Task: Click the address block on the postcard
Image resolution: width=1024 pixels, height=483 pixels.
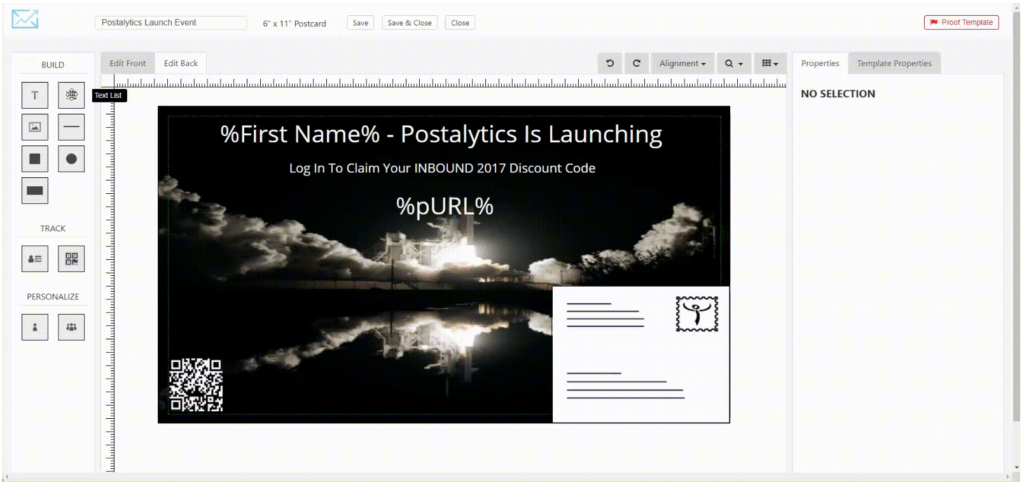Action: tap(641, 354)
